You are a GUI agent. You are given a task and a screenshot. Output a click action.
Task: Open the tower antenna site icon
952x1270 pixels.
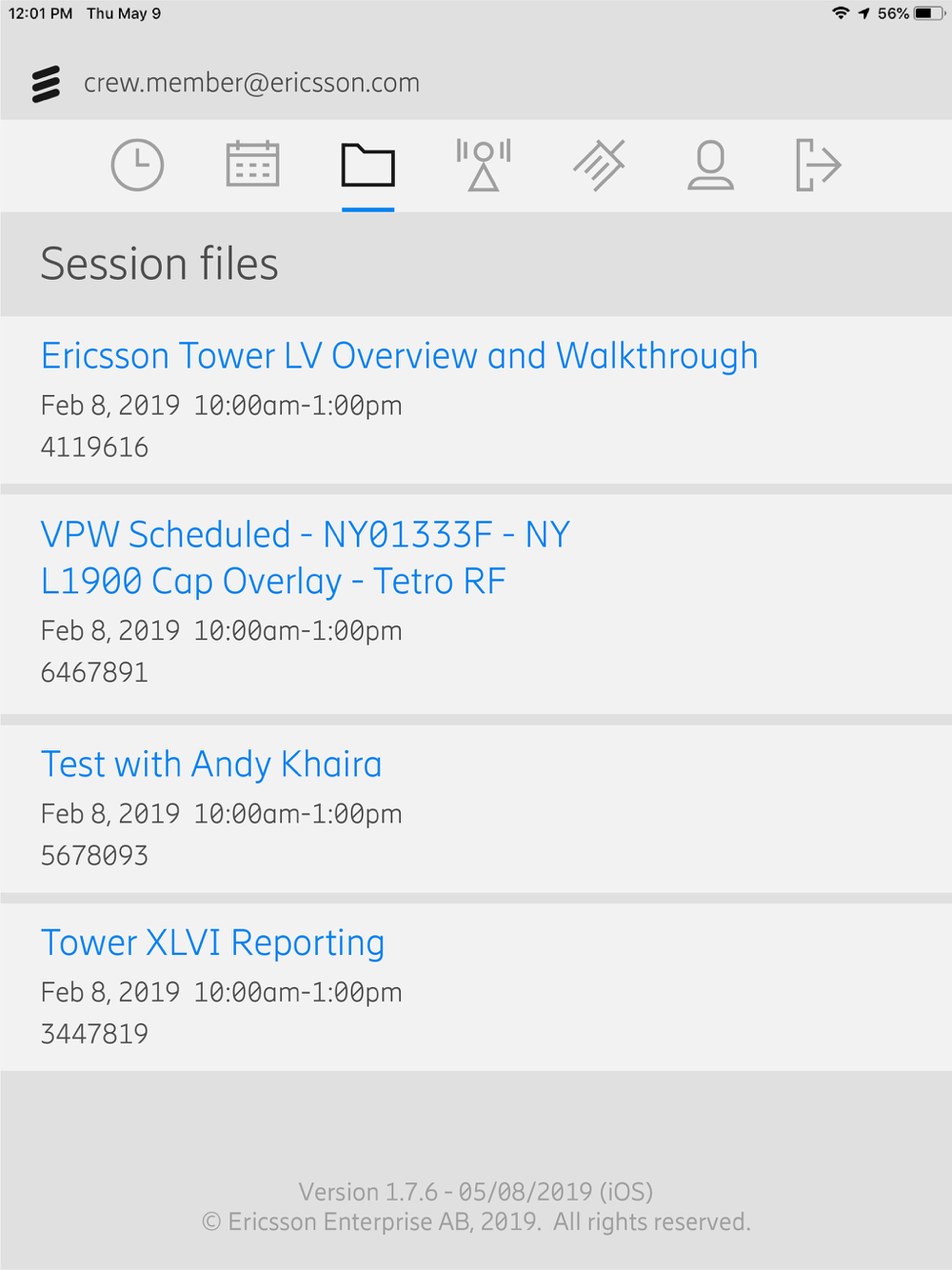pyautogui.click(x=484, y=165)
